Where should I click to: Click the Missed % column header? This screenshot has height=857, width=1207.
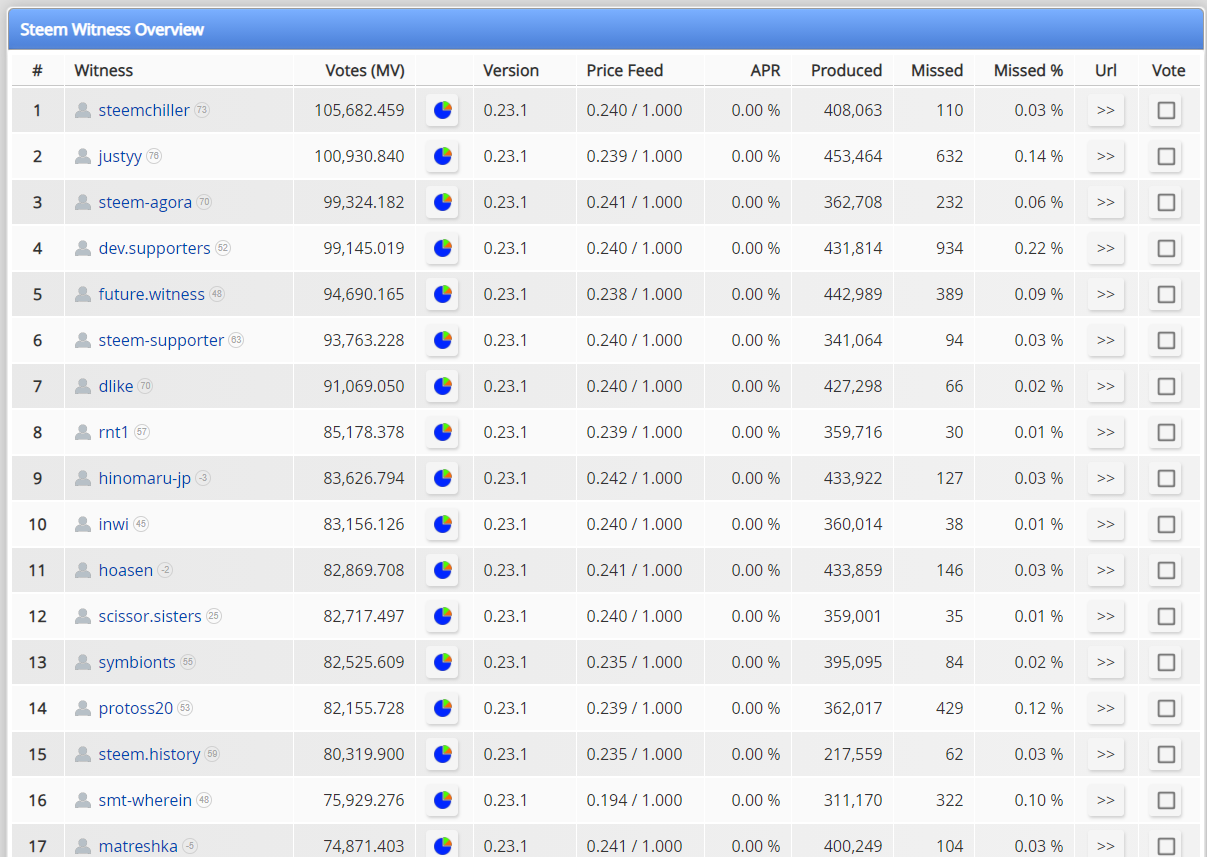click(1028, 70)
